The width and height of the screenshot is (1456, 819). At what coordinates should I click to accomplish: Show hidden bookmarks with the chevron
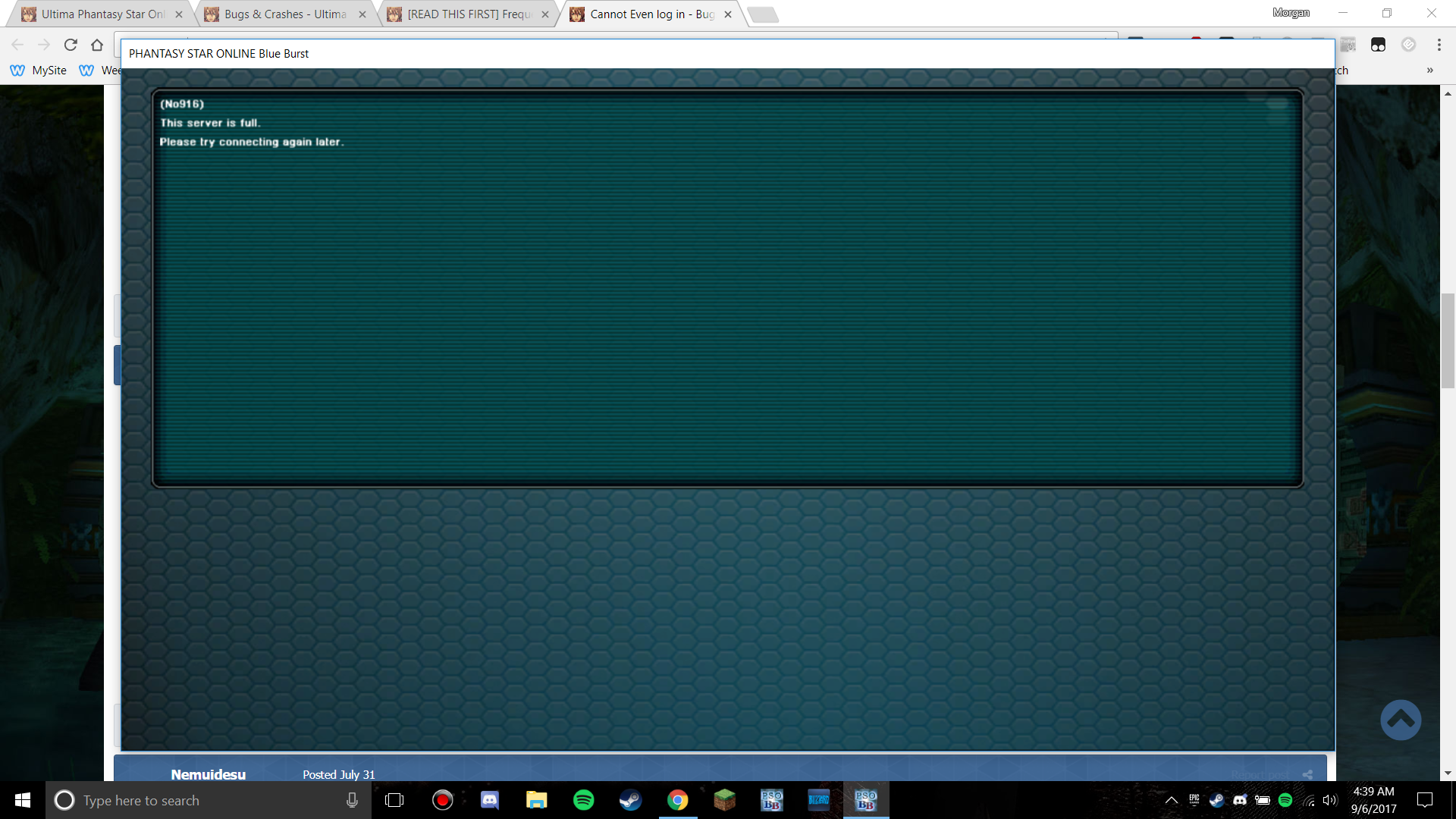point(1430,71)
